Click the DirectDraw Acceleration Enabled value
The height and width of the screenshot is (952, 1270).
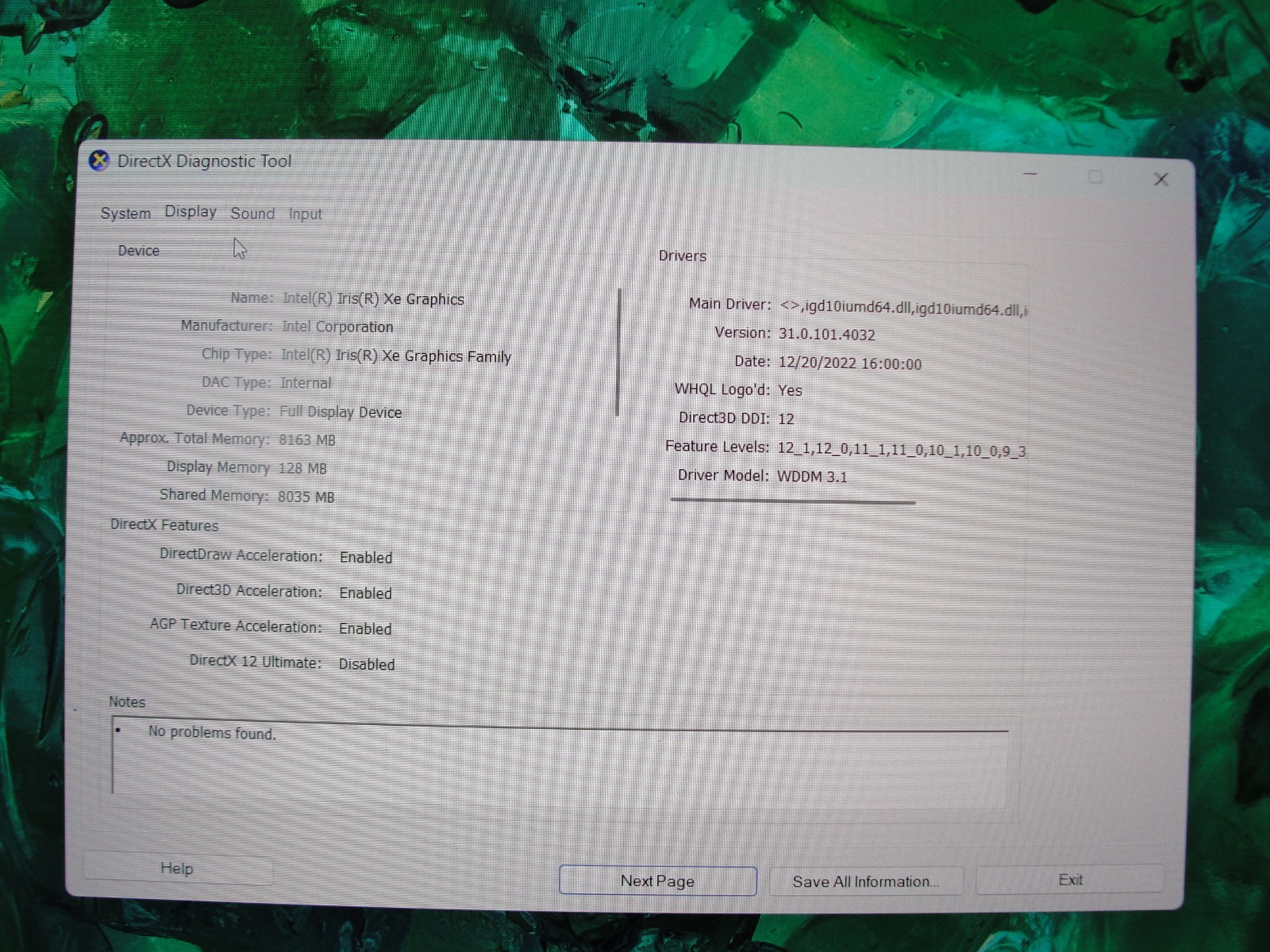(366, 558)
